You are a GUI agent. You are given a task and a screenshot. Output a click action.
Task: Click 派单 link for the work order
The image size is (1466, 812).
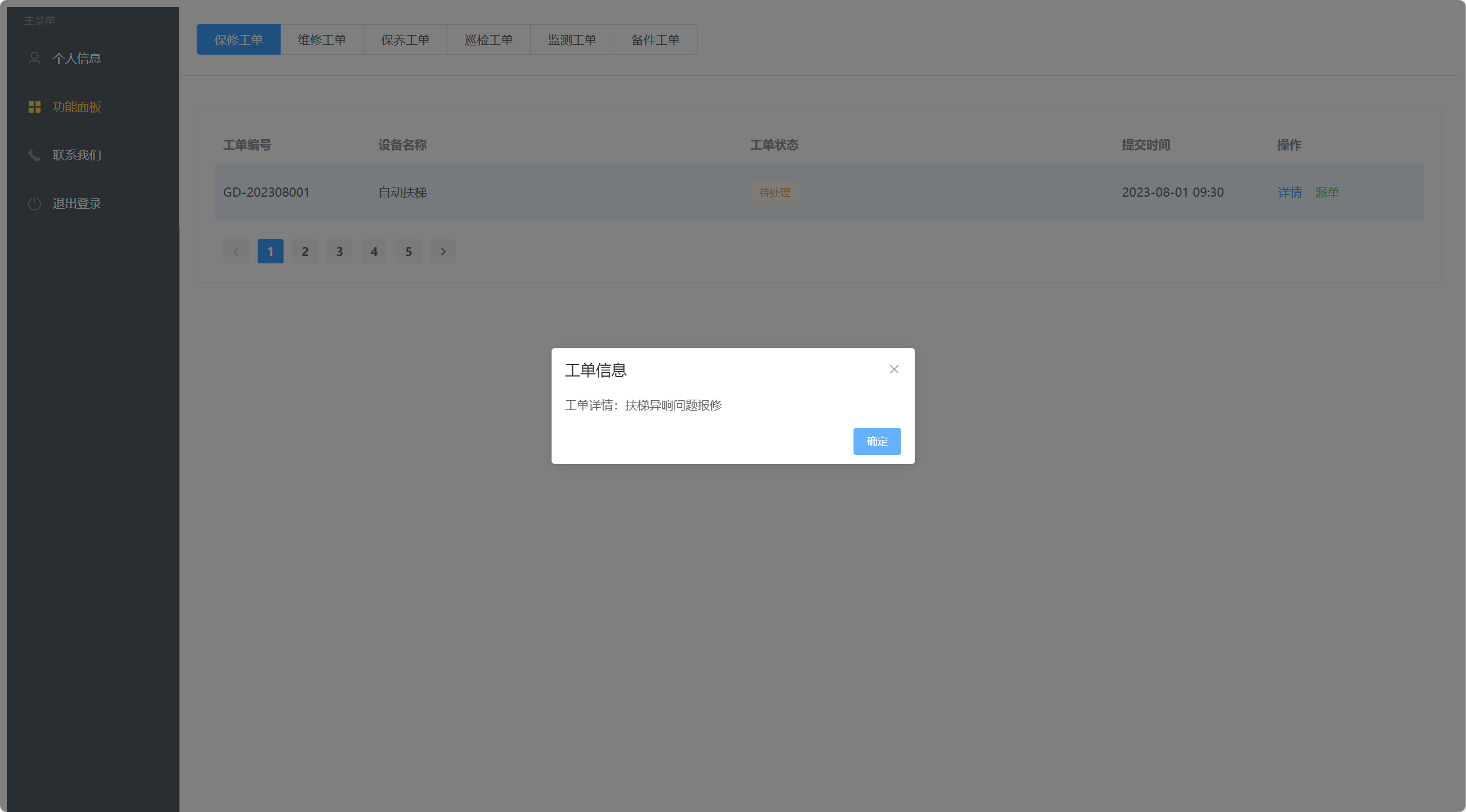[x=1327, y=192]
